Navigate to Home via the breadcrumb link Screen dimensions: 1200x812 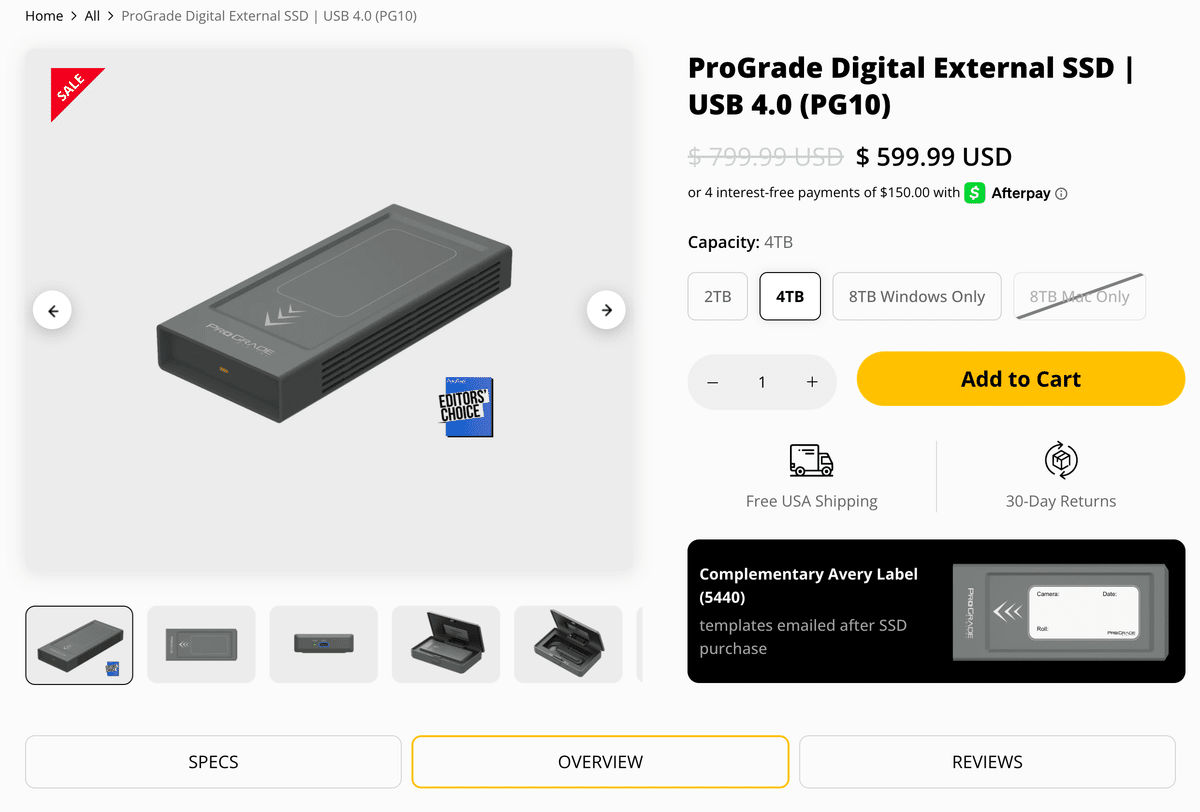tap(44, 16)
